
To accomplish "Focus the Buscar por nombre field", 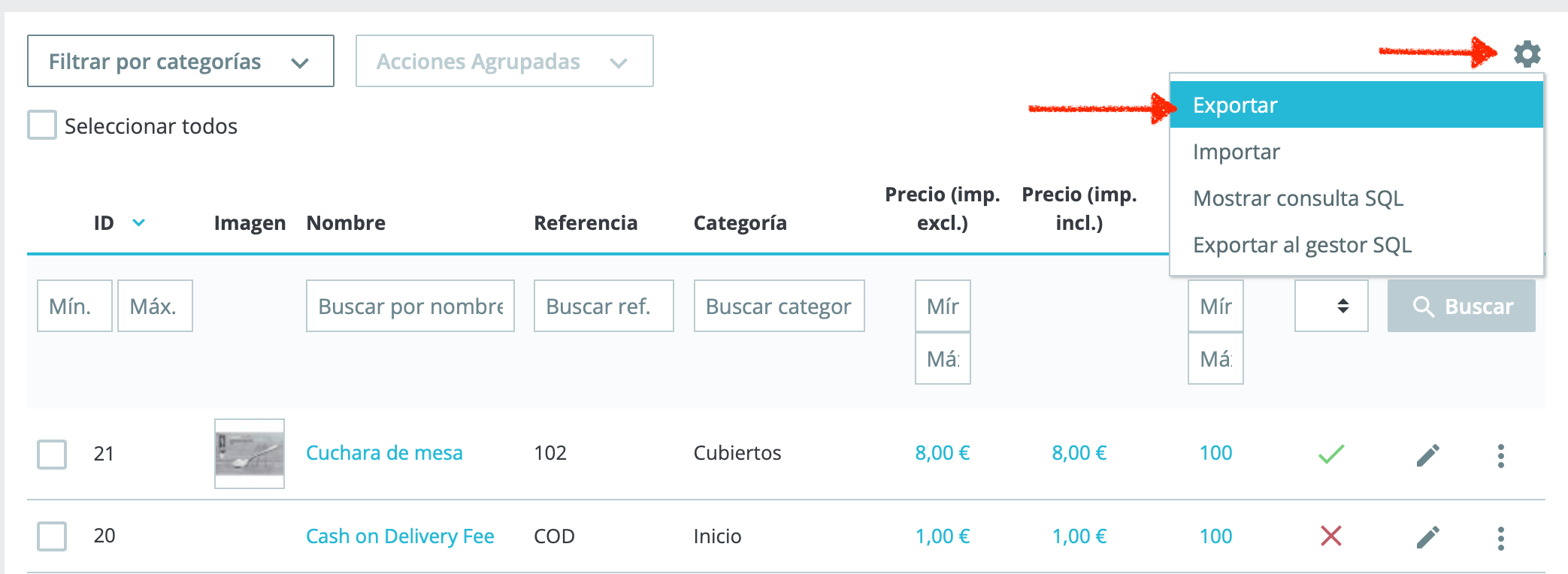I will click(410, 306).
